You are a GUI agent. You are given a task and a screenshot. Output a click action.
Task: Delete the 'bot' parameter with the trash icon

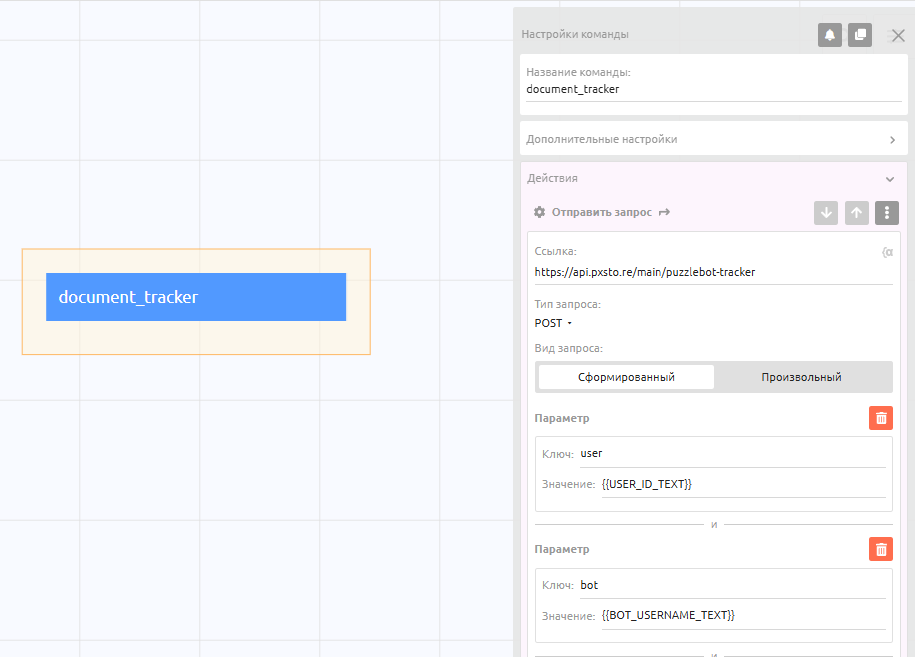(880, 549)
